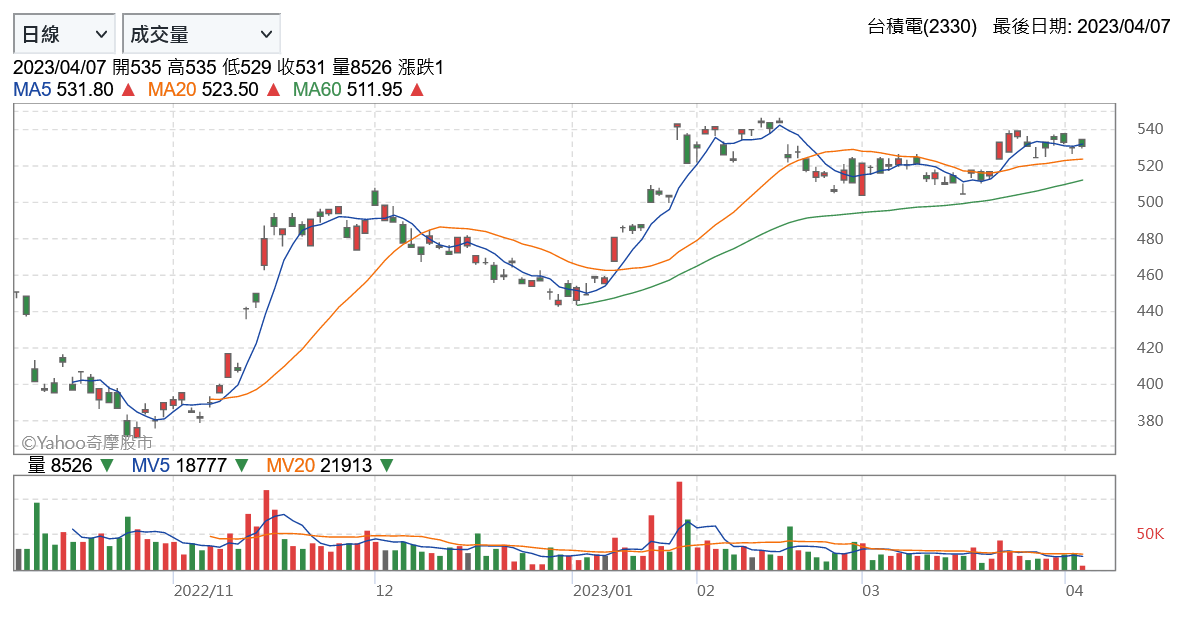Click the red up triangle beside MA60

(418, 90)
